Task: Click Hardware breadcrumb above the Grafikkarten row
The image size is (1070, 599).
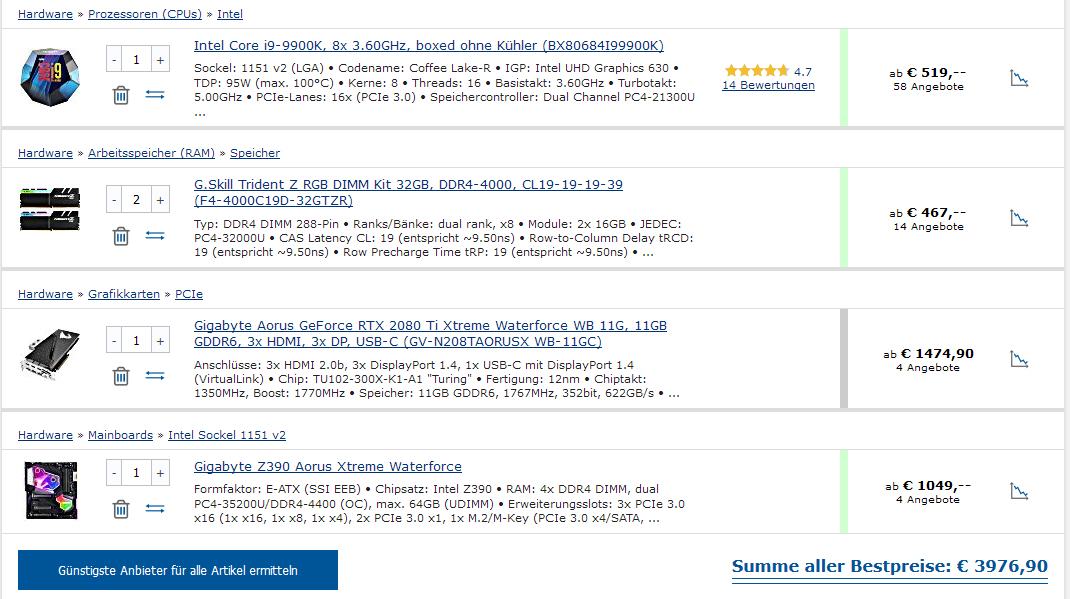Action: click(45, 294)
